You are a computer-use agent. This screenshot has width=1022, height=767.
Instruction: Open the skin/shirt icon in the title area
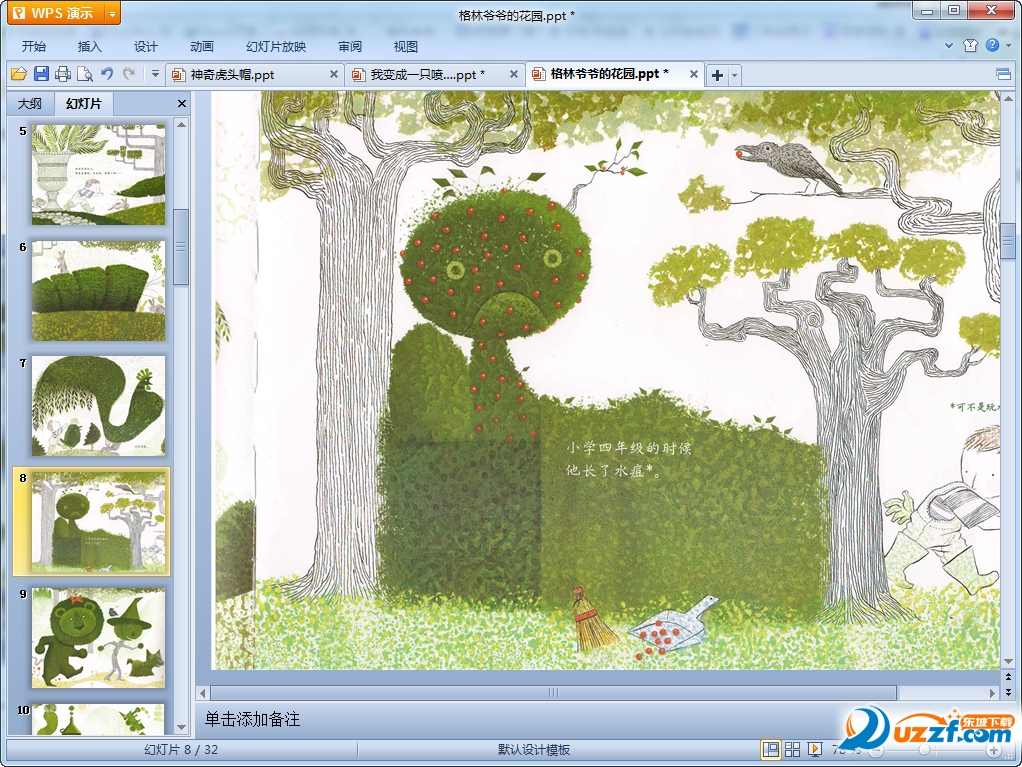971,45
